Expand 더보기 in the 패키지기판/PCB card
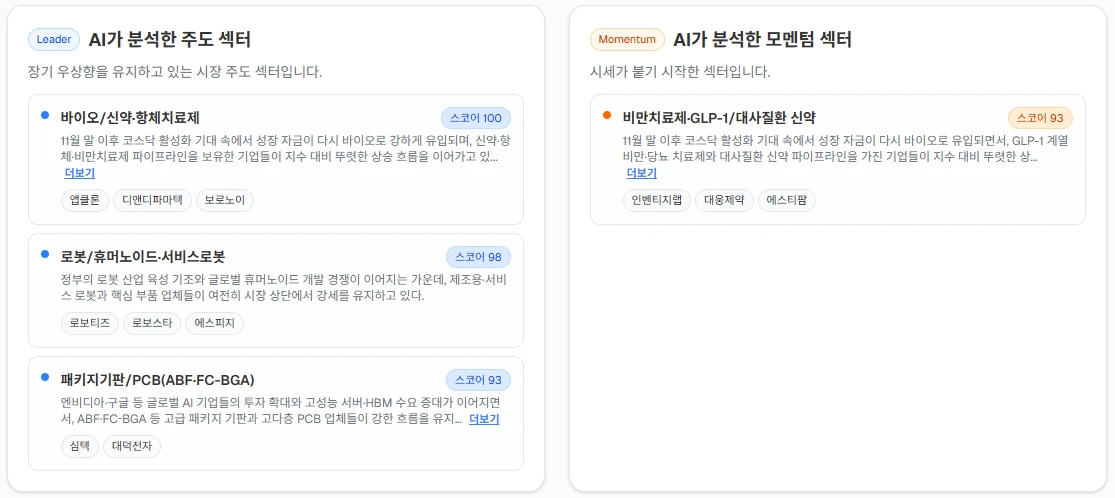 pos(484,419)
